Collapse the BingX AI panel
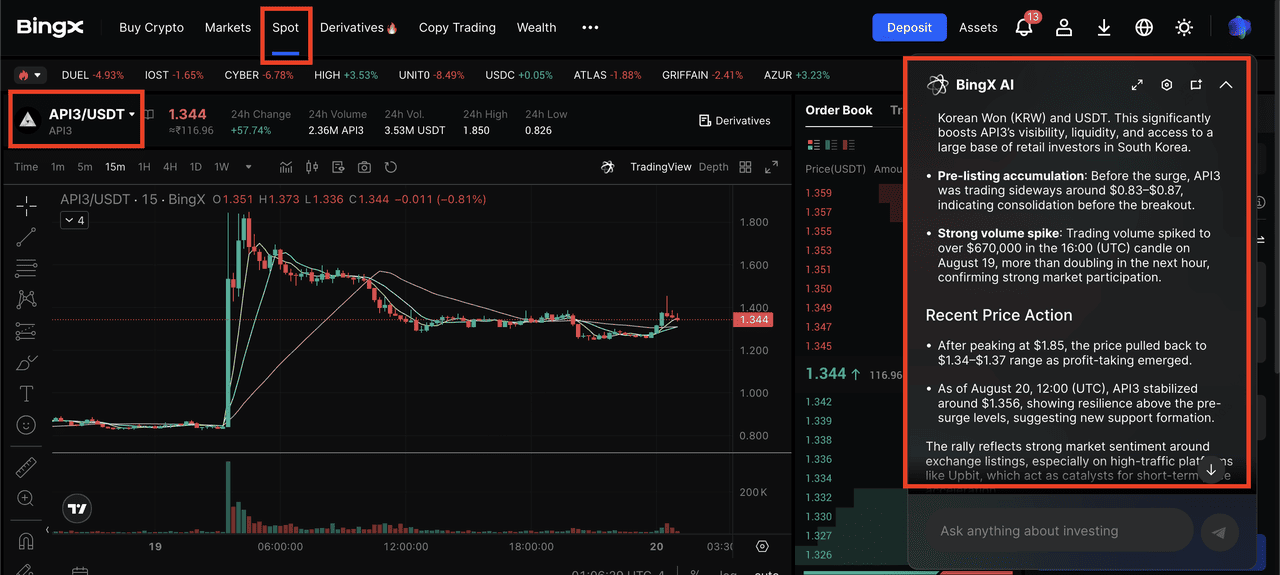 pyautogui.click(x=1226, y=85)
